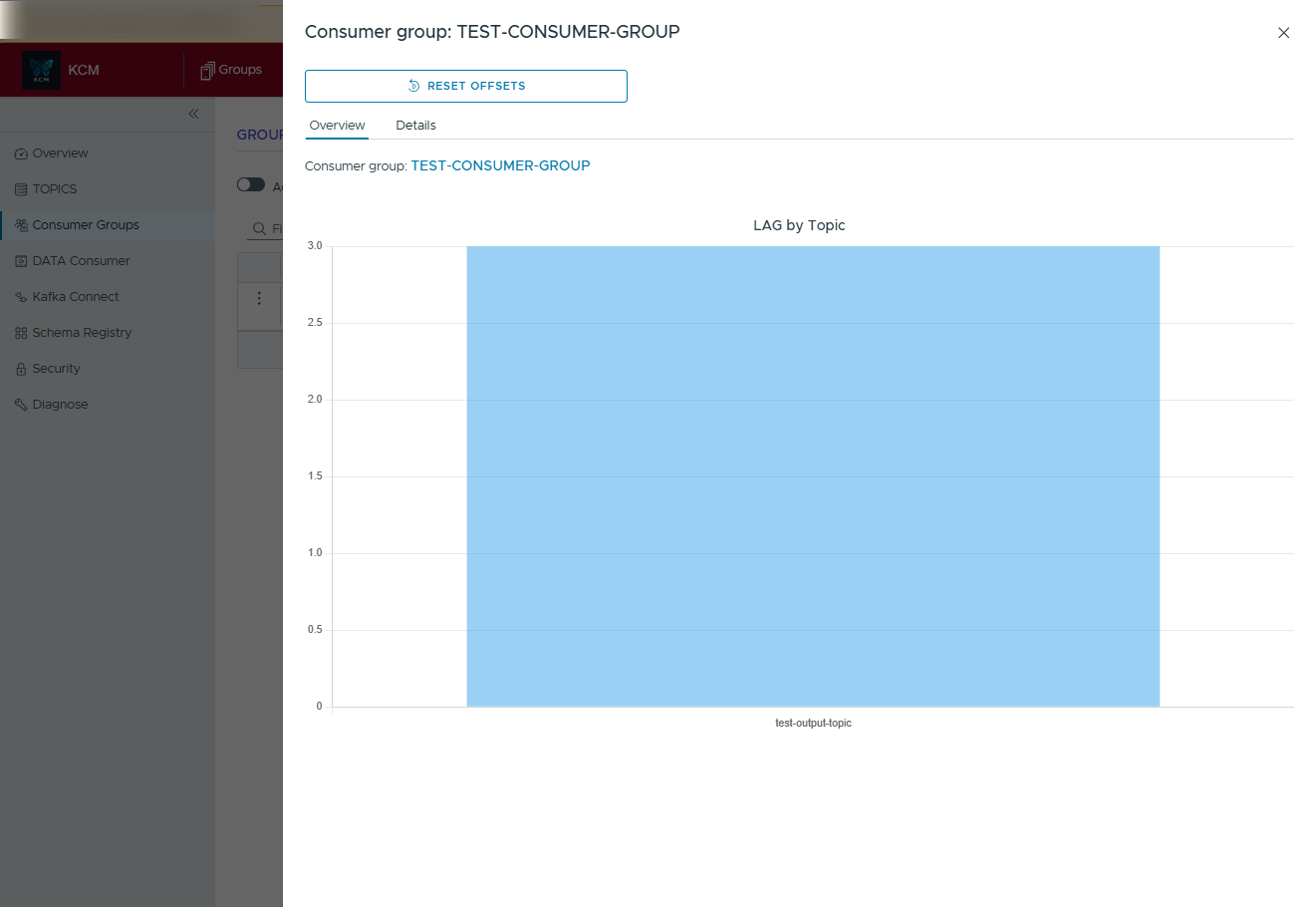This screenshot has width=1316, height=907.
Task: Select Consumer Groups in the sidebar
Action: click(x=86, y=225)
